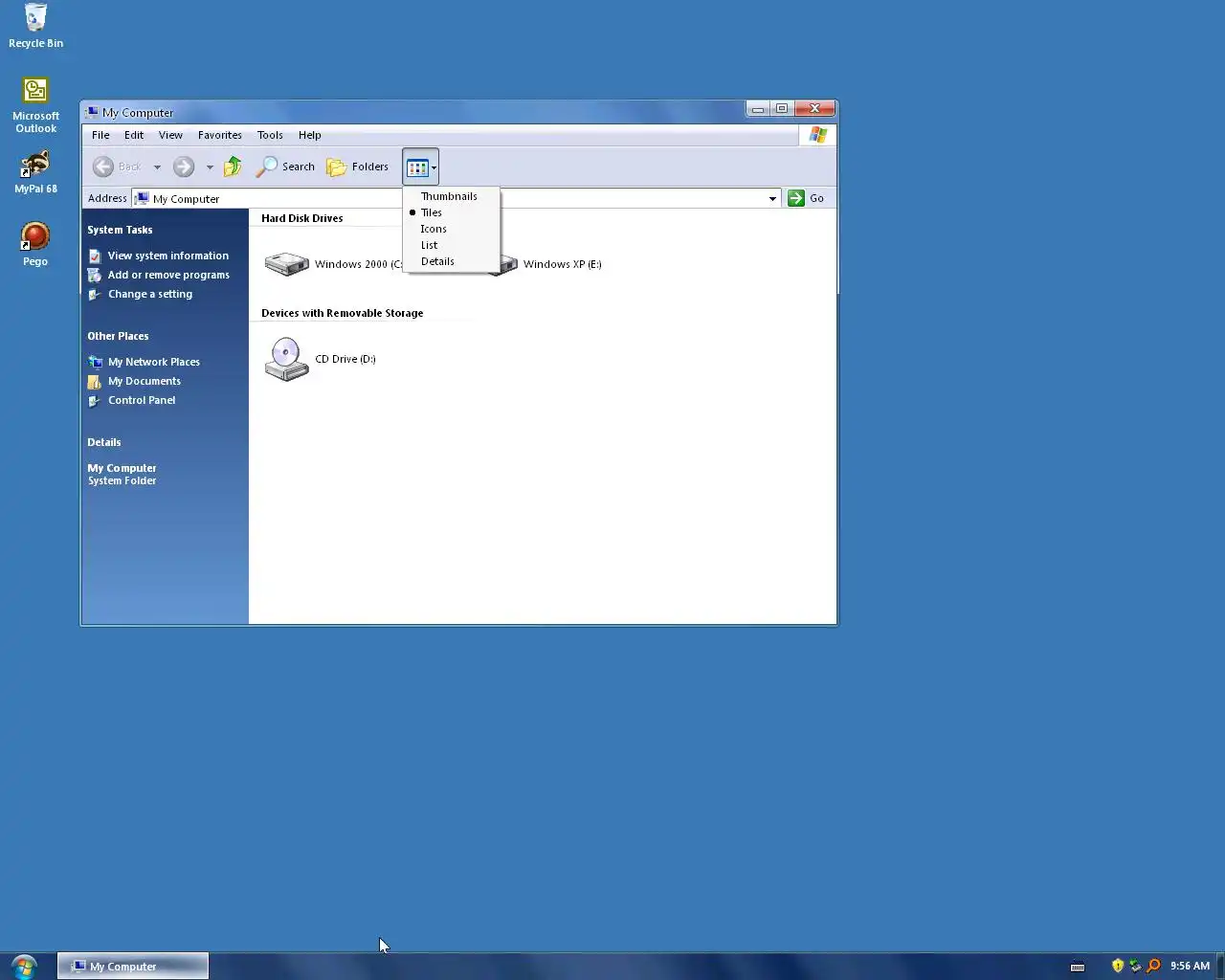Select the CD Drive (D:) icon

(x=320, y=359)
